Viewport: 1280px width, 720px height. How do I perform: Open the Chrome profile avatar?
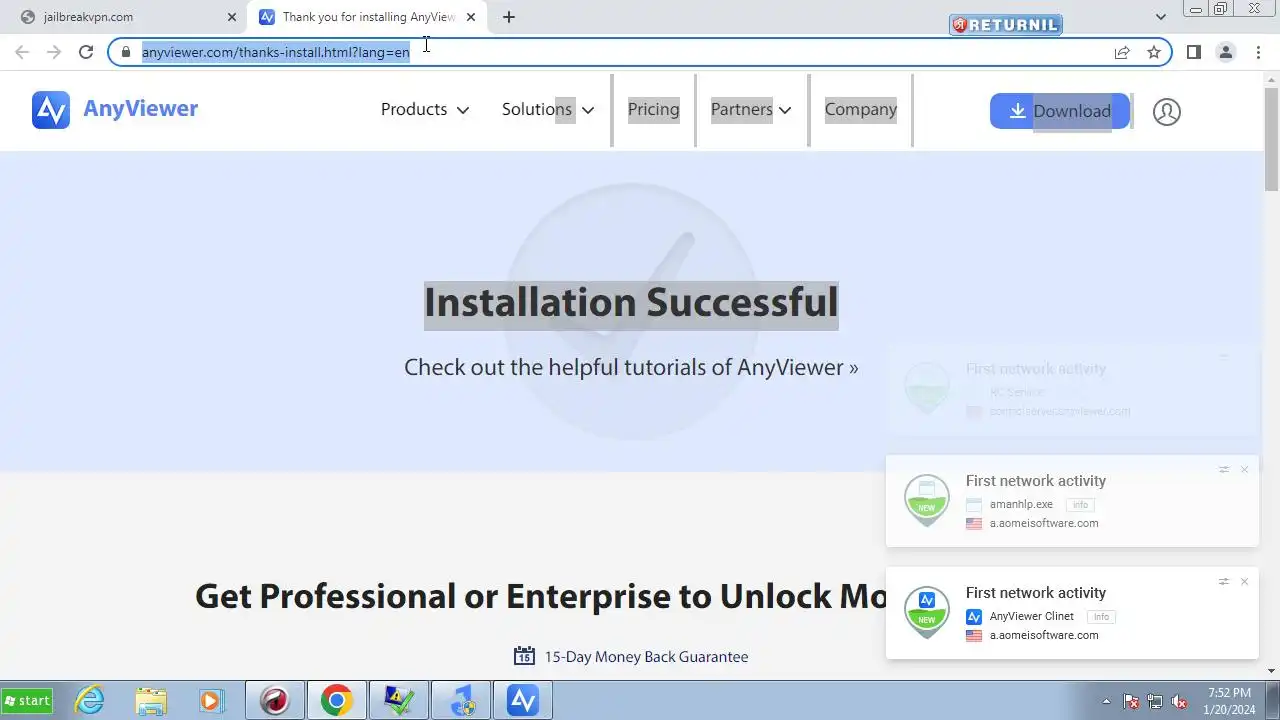coord(1225,52)
